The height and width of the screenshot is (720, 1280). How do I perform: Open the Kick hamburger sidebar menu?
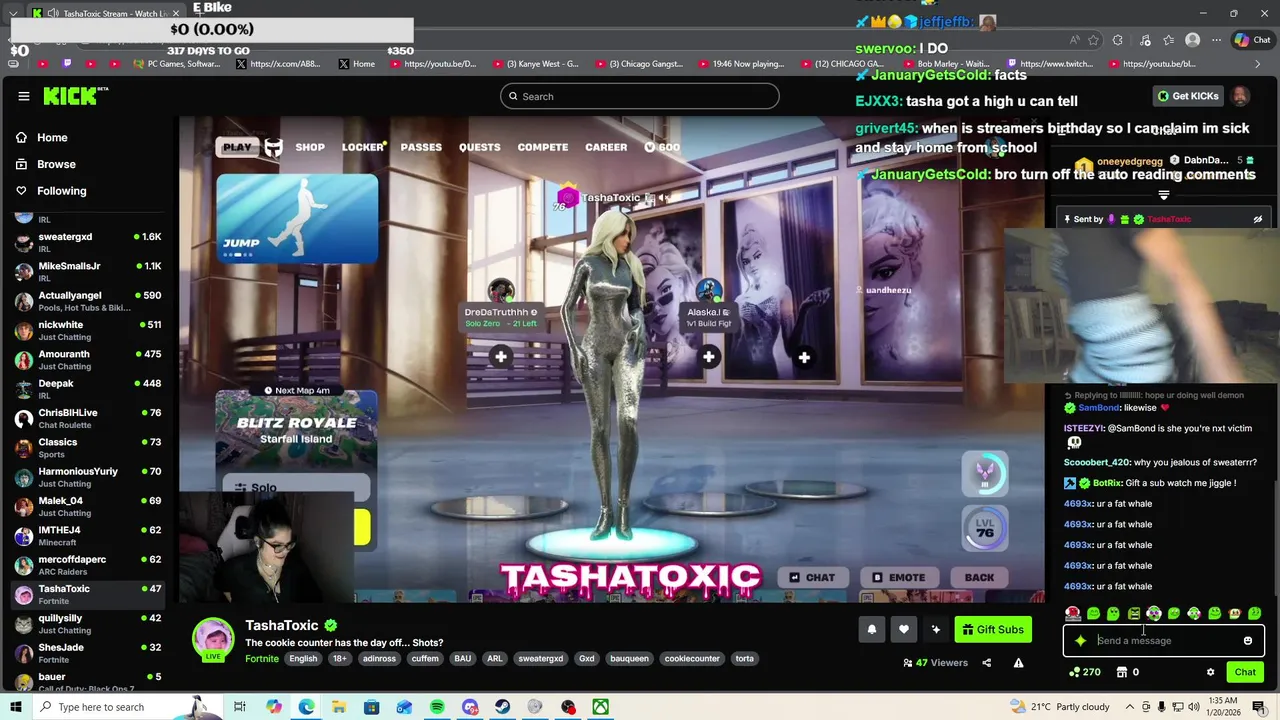tap(24, 96)
